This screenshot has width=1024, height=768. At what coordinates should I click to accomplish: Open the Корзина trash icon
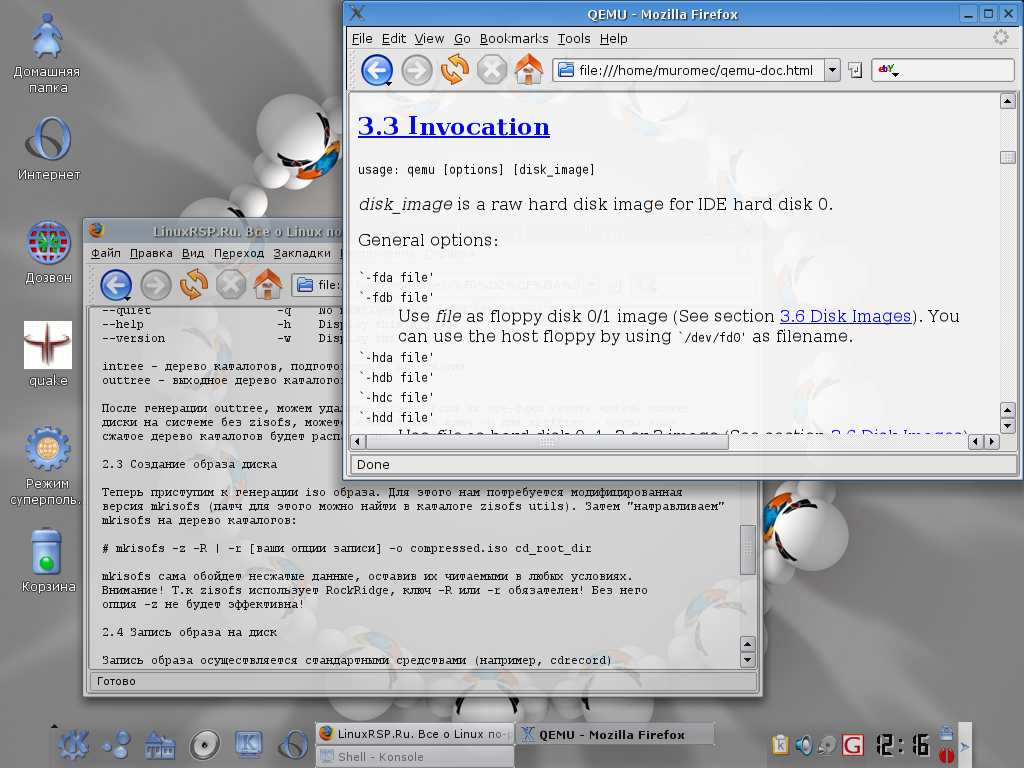48,552
